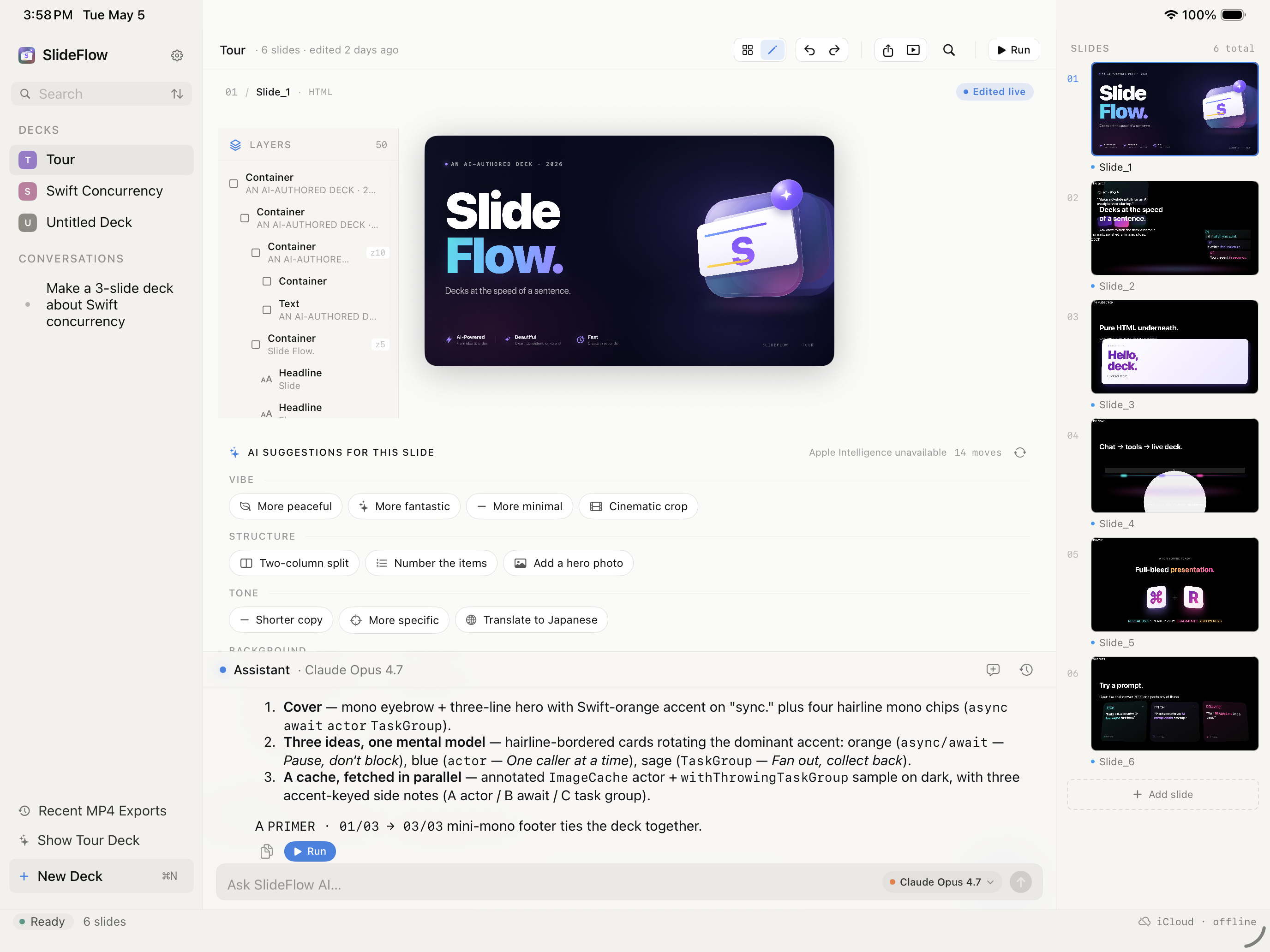
Task: Select the Slide_4 thumbnail
Action: point(1174,465)
